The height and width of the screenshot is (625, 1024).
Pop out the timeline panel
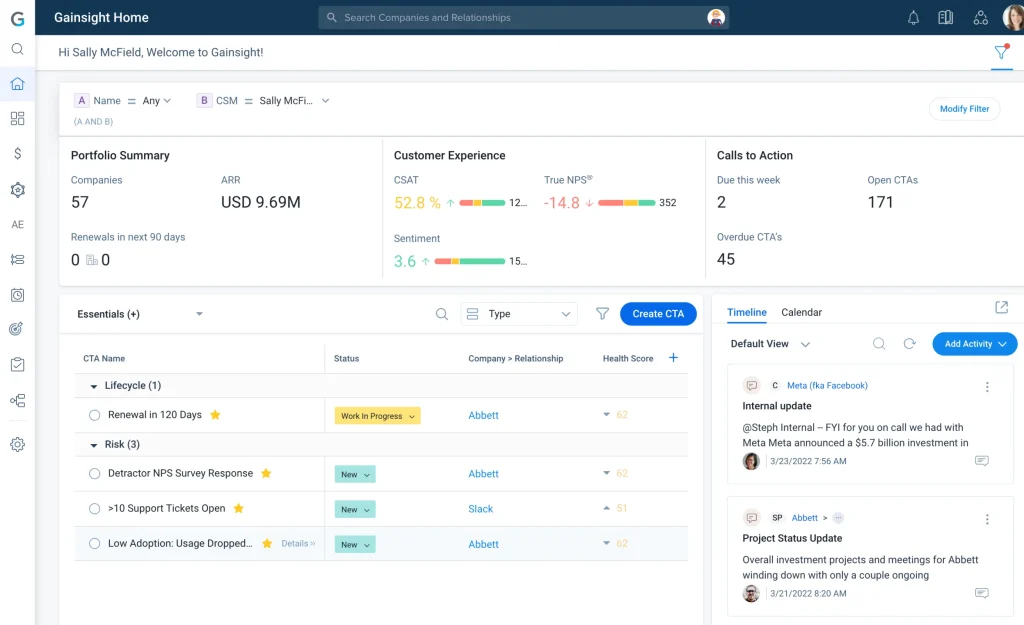[x=1001, y=307]
